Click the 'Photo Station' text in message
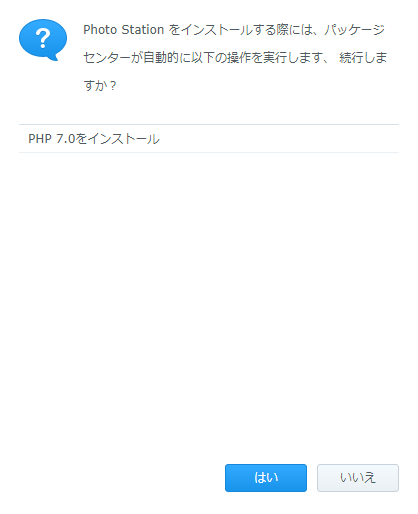 123,30
